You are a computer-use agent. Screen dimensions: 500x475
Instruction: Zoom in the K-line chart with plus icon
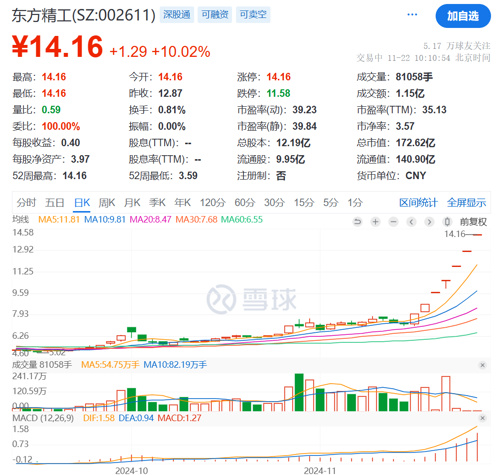pyautogui.click(x=375, y=222)
